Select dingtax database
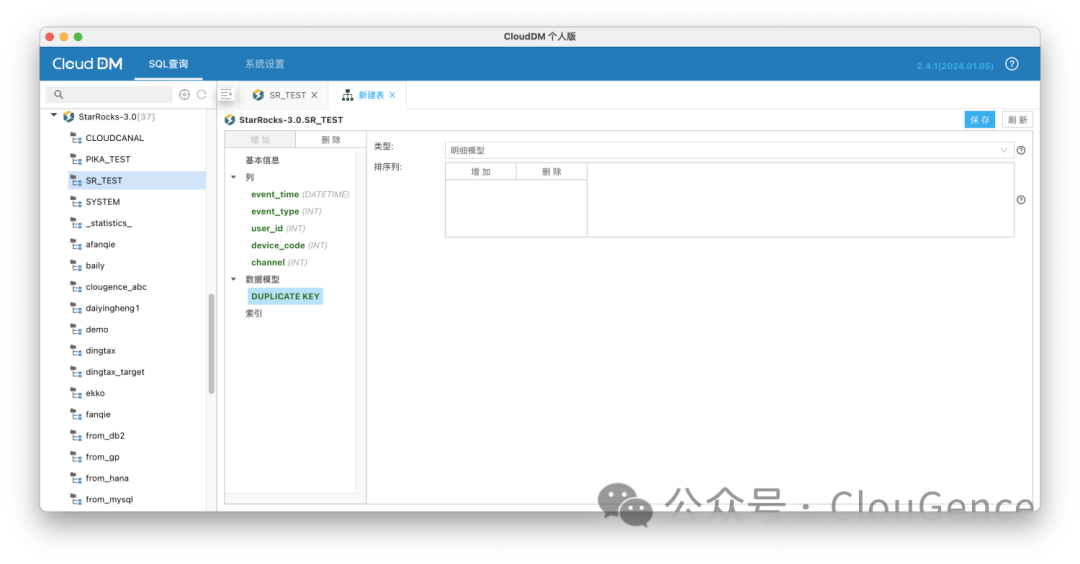The image size is (1080, 564). coord(101,351)
